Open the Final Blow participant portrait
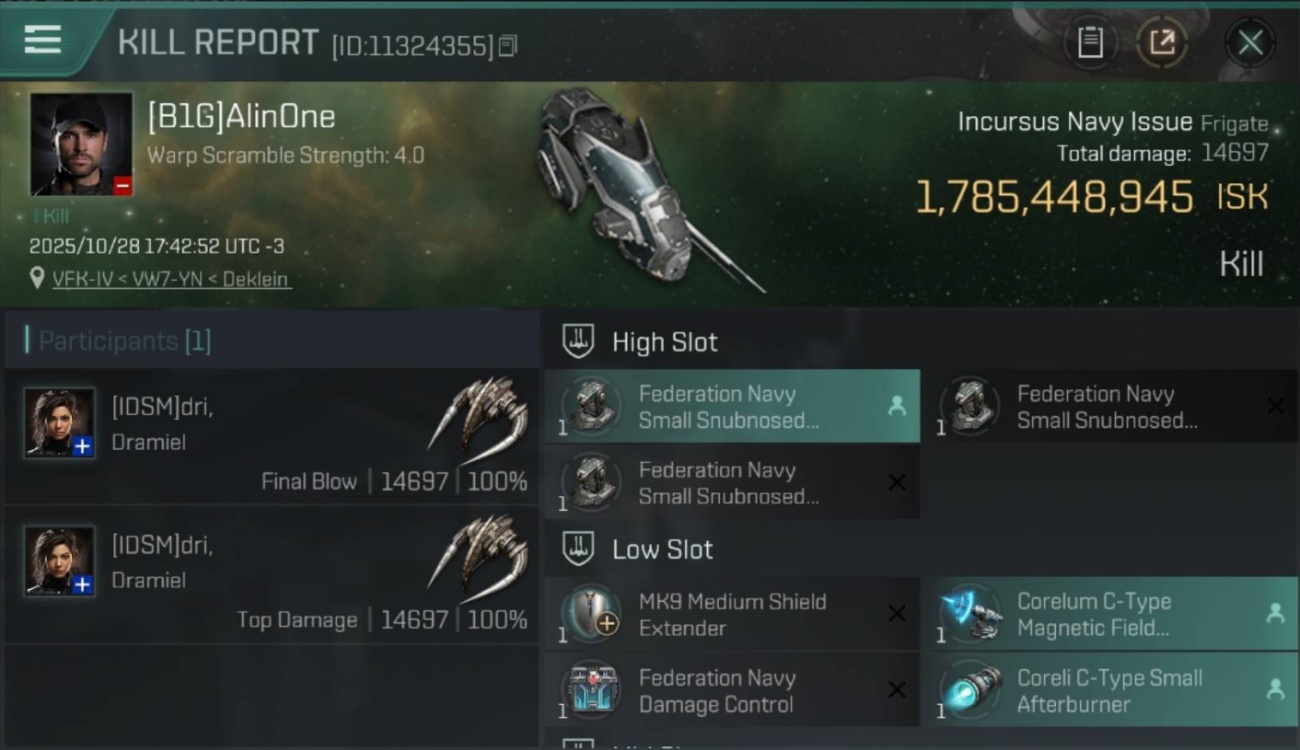This screenshot has width=1300, height=750. tap(60, 422)
